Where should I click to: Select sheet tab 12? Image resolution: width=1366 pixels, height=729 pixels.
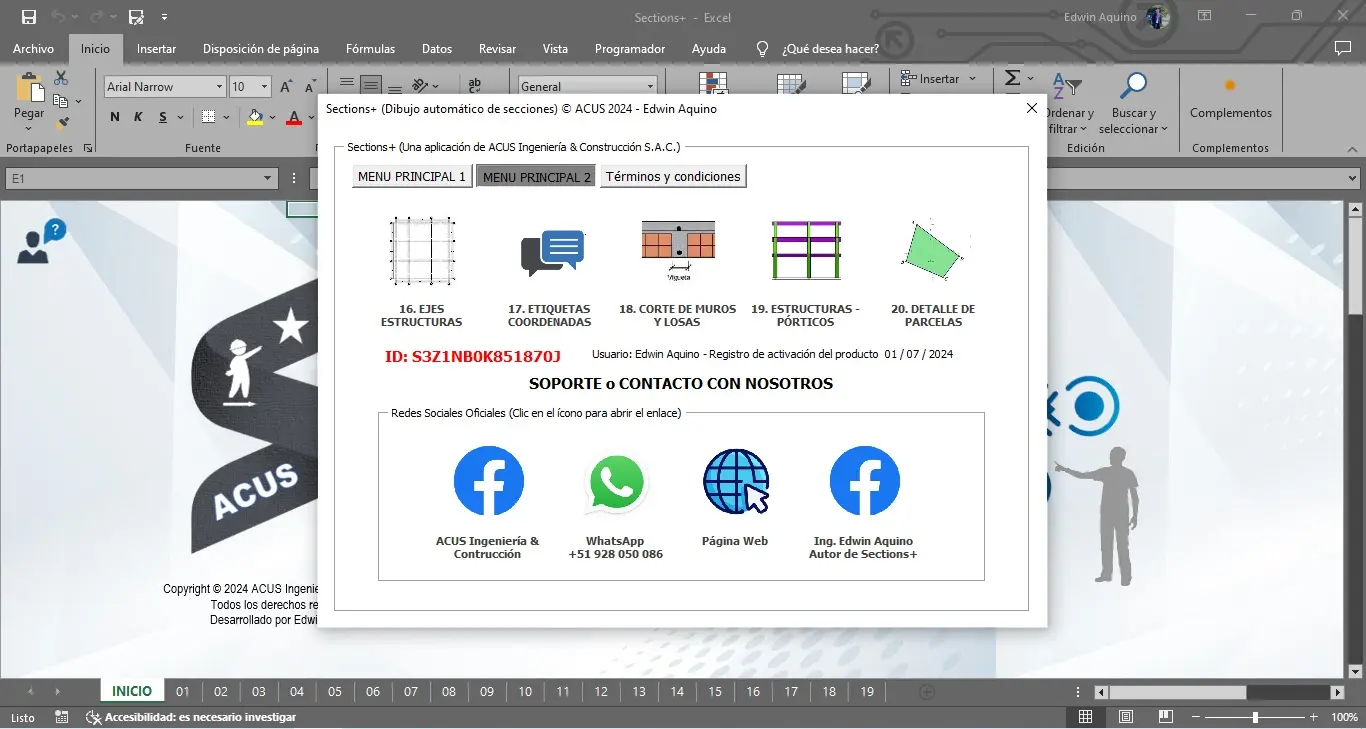click(601, 691)
